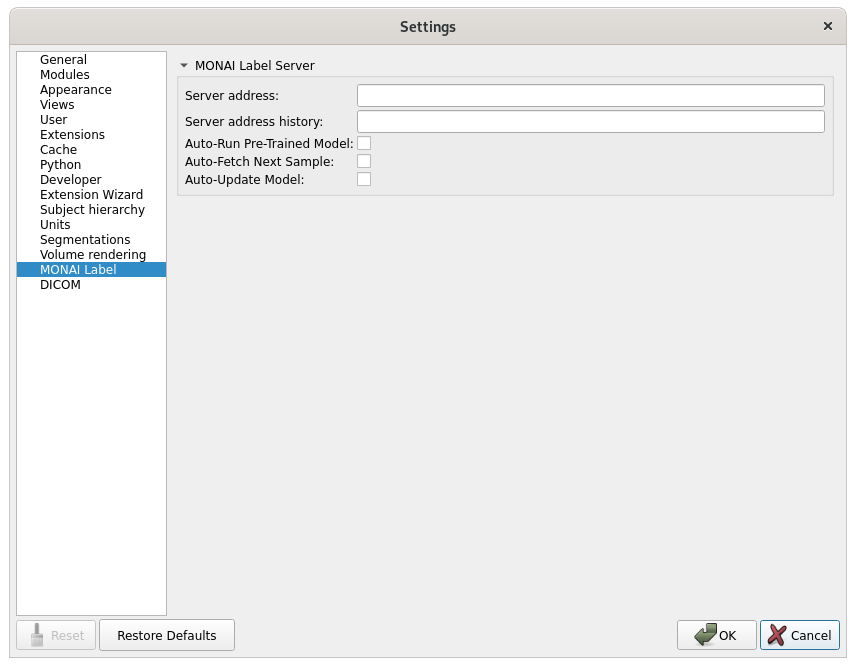Click the Server address input field
The width and height of the screenshot is (856, 667).
pyautogui.click(x=591, y=96)
